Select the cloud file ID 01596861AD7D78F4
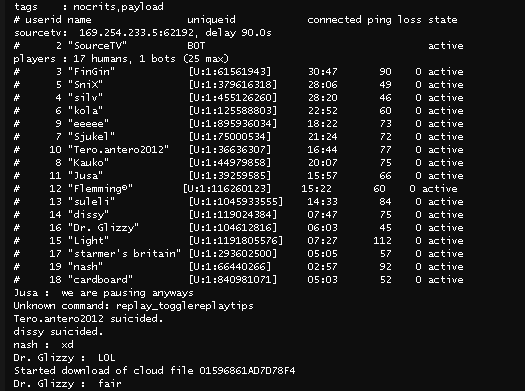The height and width of the screenshot is (391, 525). point(247,371)
